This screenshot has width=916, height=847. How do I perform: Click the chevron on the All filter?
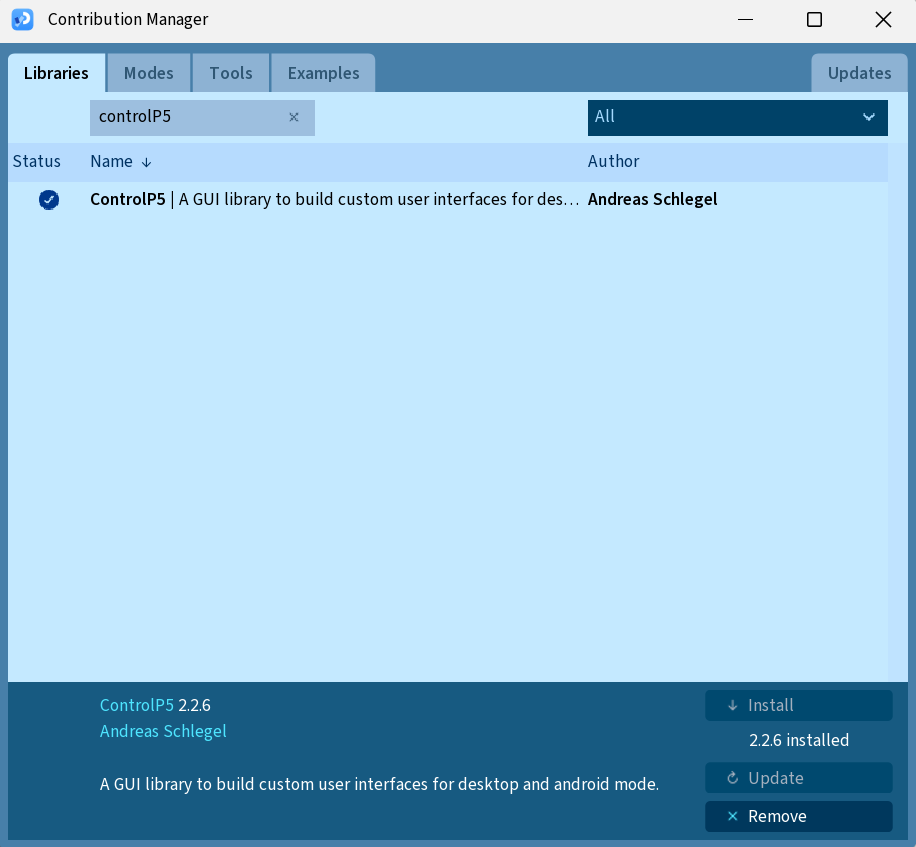coord(869,117)
